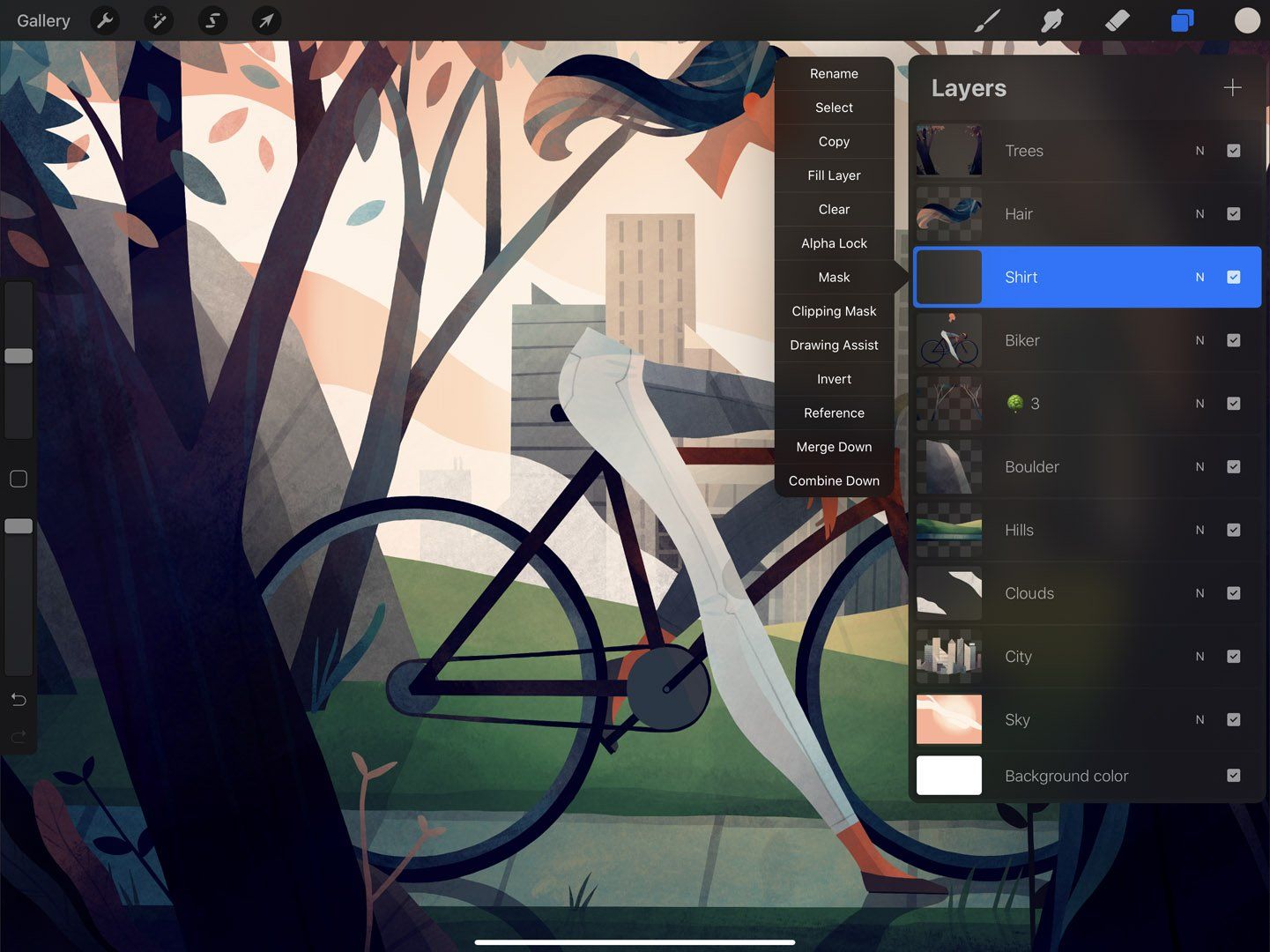
Task: Open the Adjustments magic wand tool
Action: click(x=159, y=19)
